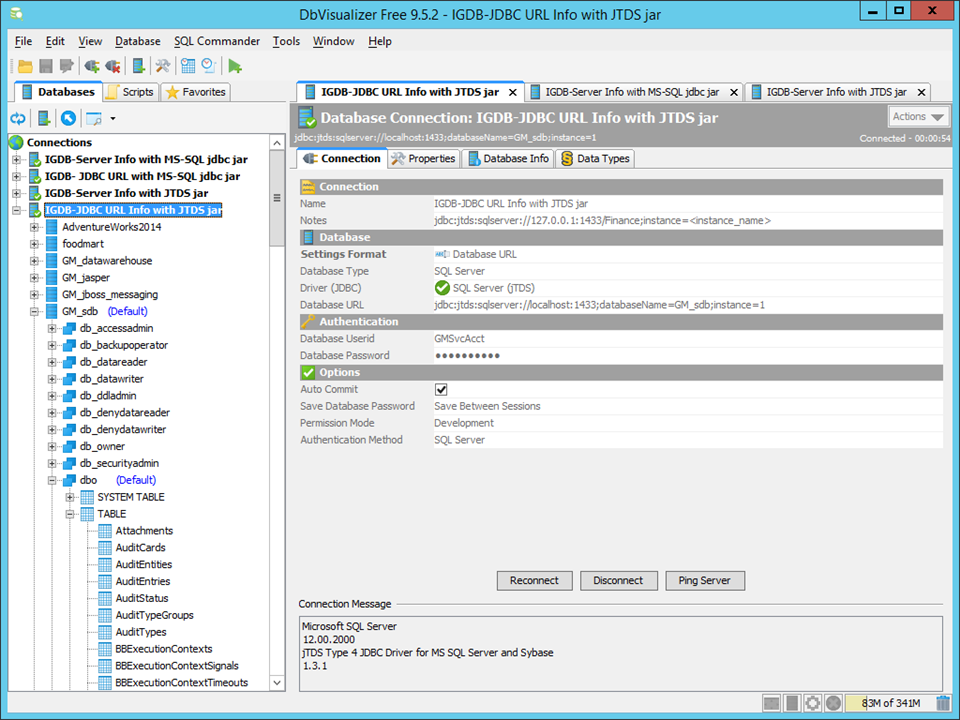Image resolution: width=960 pixels, height=720 pixels.
Task: Click the tree scrollbar down arrow
Action: [277, 683]
